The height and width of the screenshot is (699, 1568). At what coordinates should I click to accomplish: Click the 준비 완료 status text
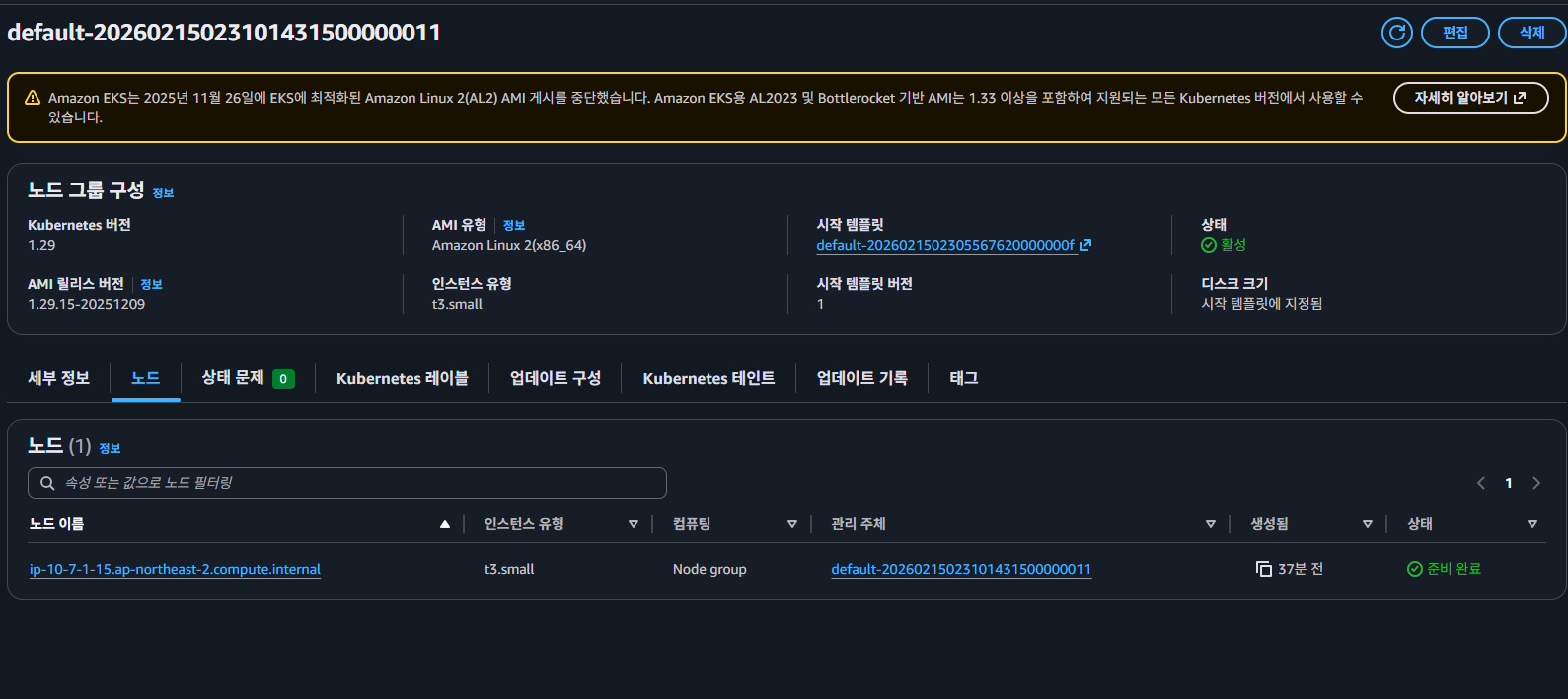(x=1455, y=569)
